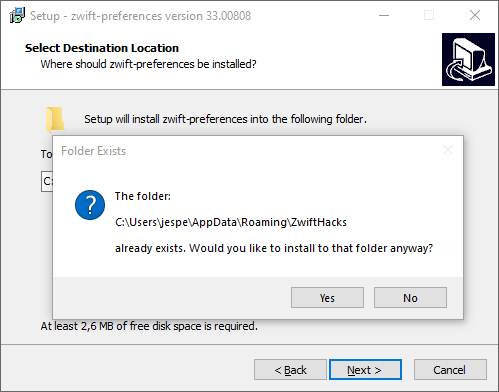Click the Setup window title text
This screenshot has height=392, width=499.
pyautogui.click(x=140, y=16)
